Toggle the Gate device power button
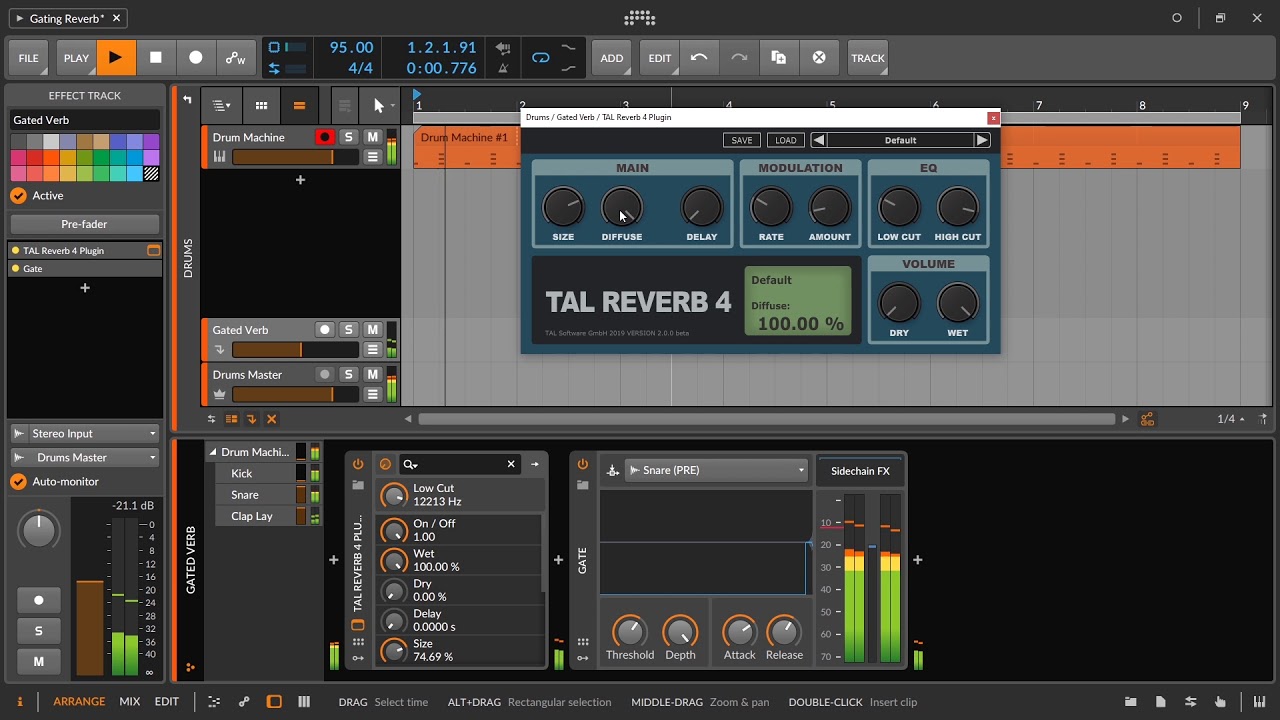 coord(583,464)
